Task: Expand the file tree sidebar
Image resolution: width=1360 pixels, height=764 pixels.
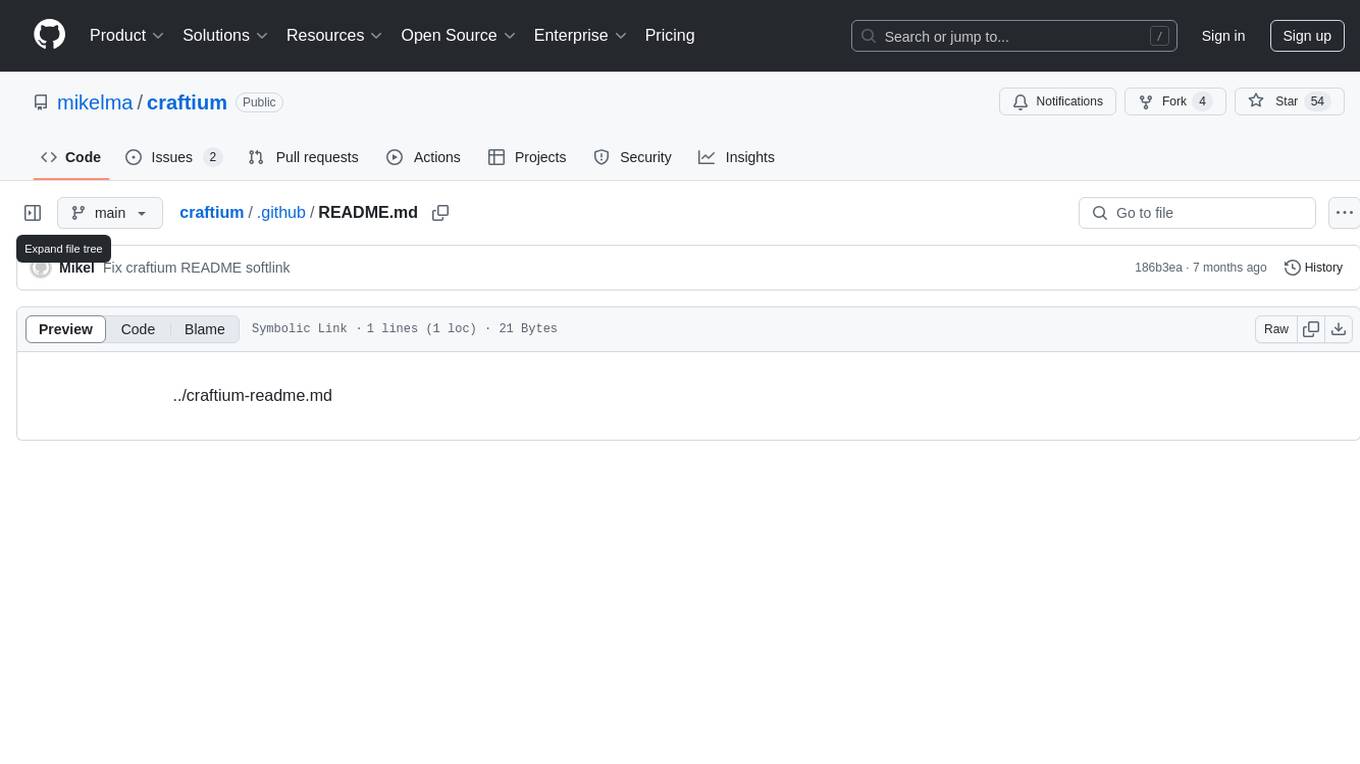Action: click(x=33, y=213)
